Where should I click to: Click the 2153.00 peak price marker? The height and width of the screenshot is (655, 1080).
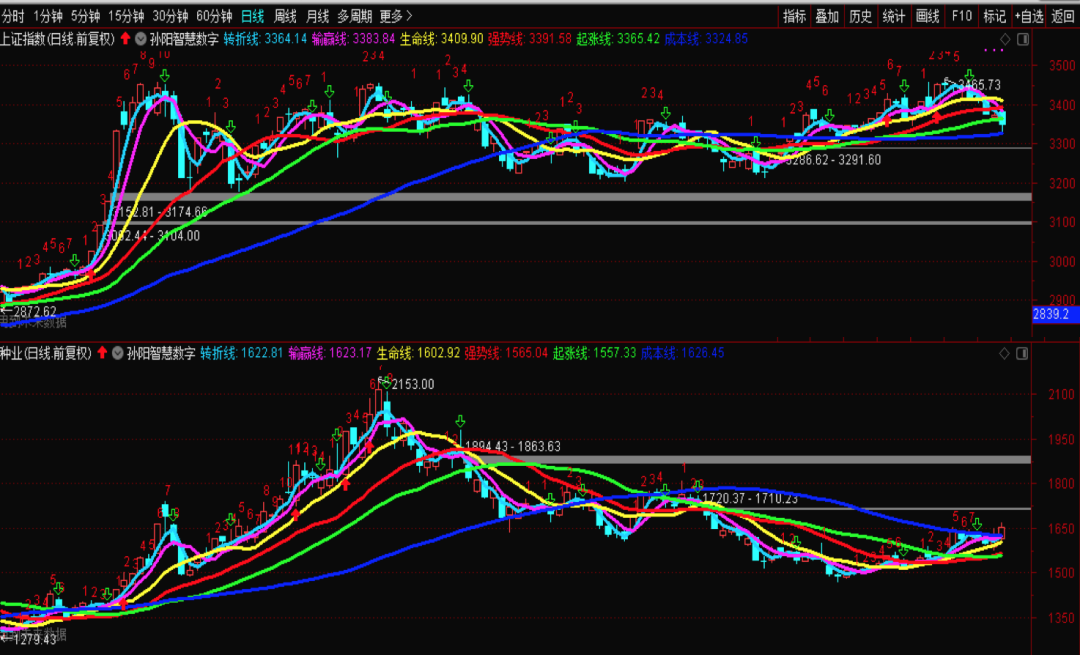click(x=413, y=384)
